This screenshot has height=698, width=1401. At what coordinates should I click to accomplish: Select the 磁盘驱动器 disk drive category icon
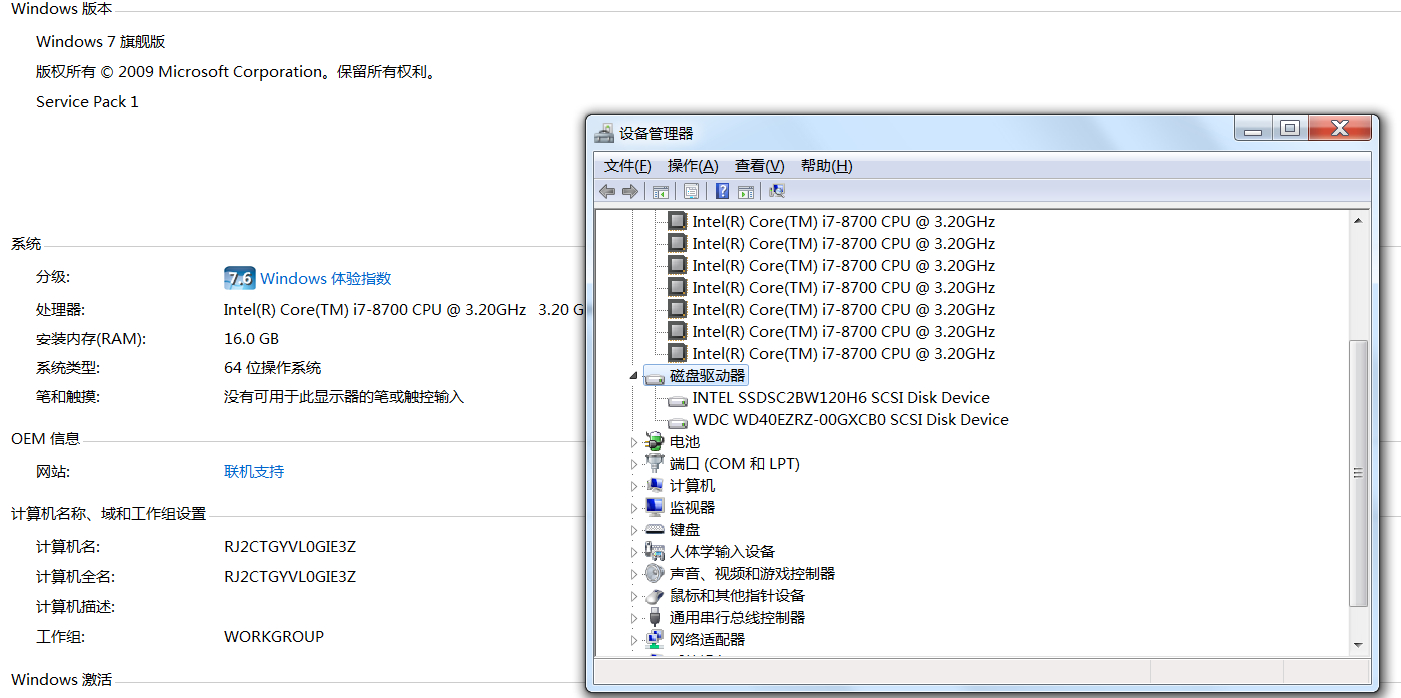655,376
